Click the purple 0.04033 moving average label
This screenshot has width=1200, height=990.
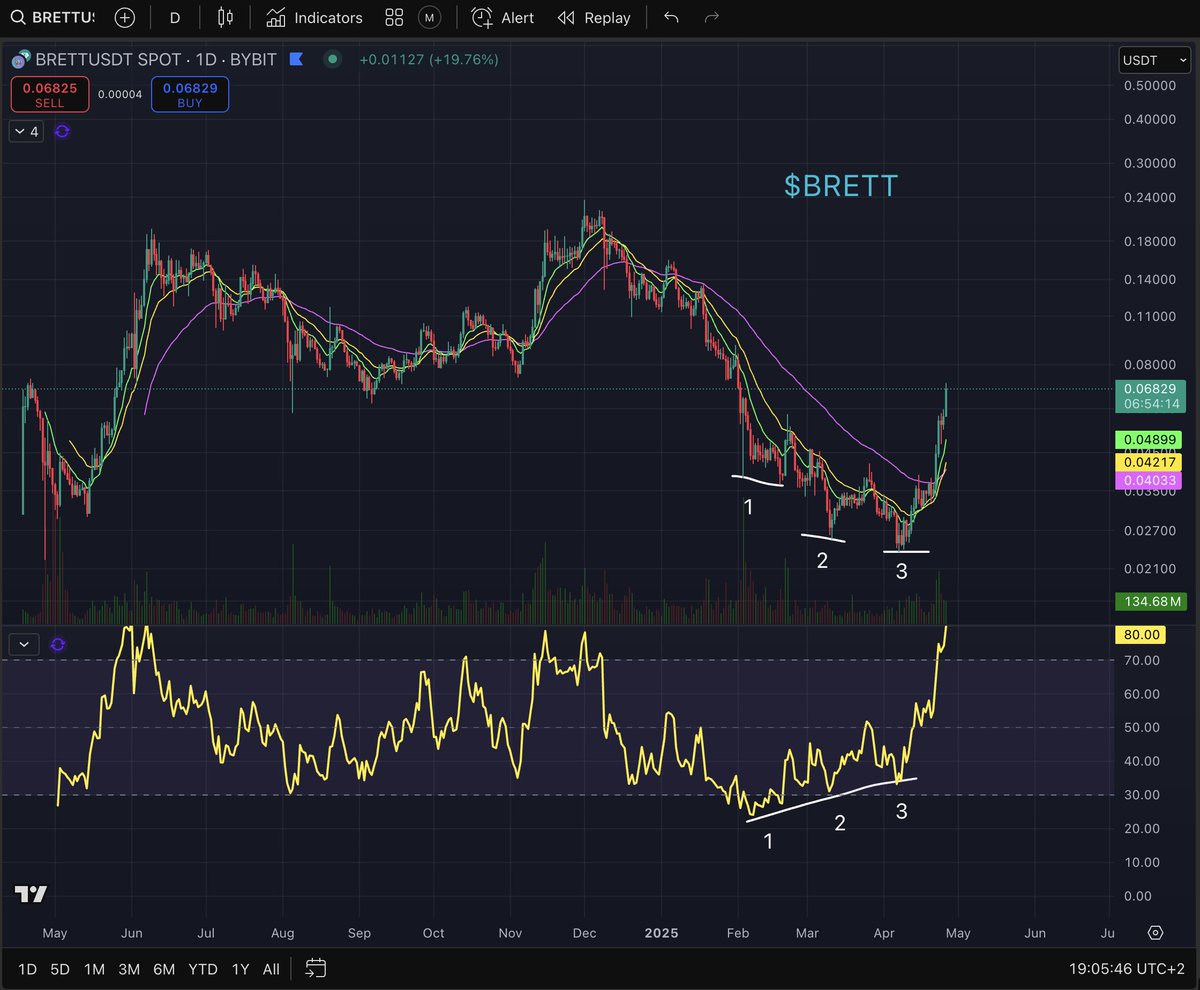click(x=1148, y=481)
